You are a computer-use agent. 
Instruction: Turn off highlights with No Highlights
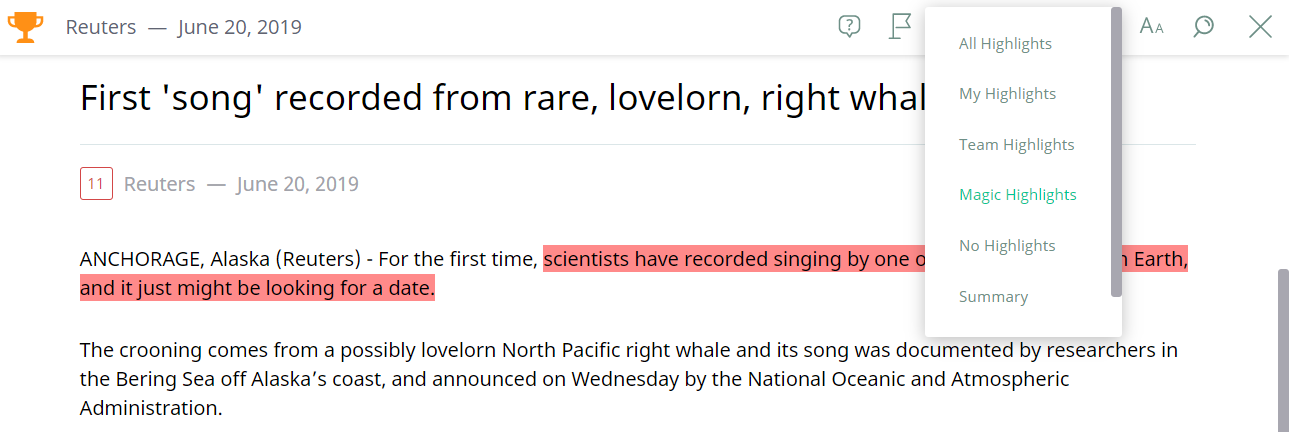click(1007, 246)
